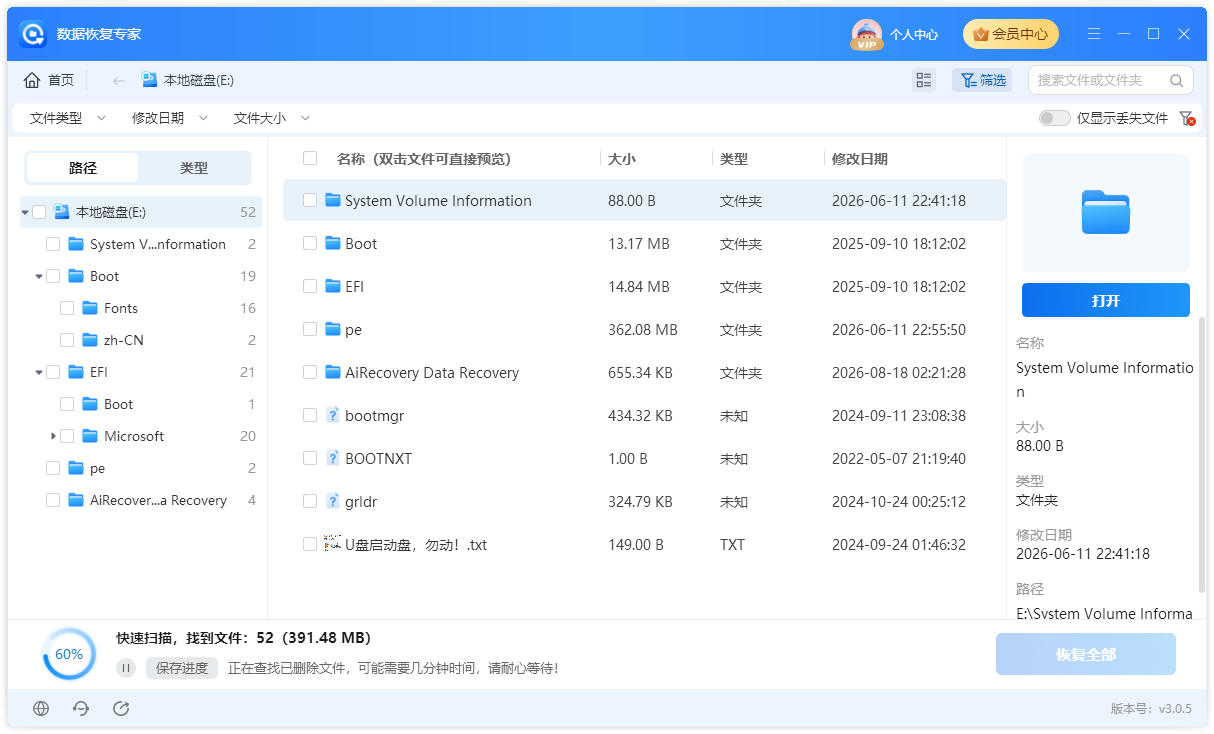The width and height of the screenshot is (1214, 734).
Task: Go to the home icon
Action: pos(32,80)
